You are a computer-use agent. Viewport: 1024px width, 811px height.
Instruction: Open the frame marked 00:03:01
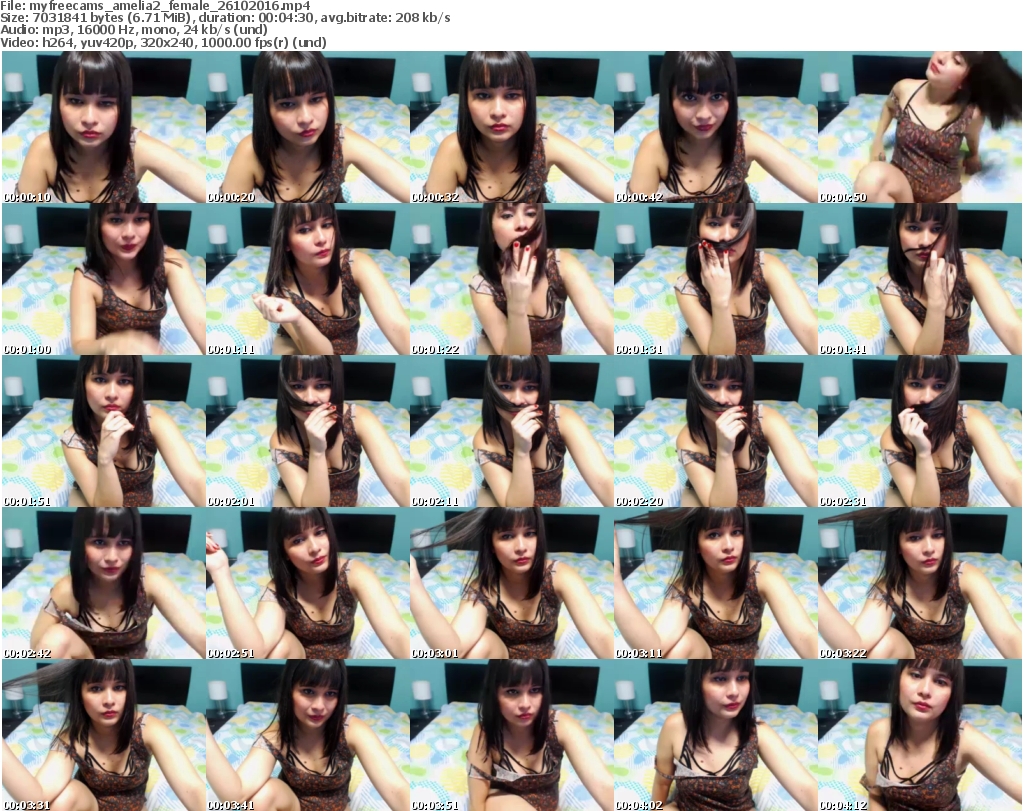click(511, 583)
